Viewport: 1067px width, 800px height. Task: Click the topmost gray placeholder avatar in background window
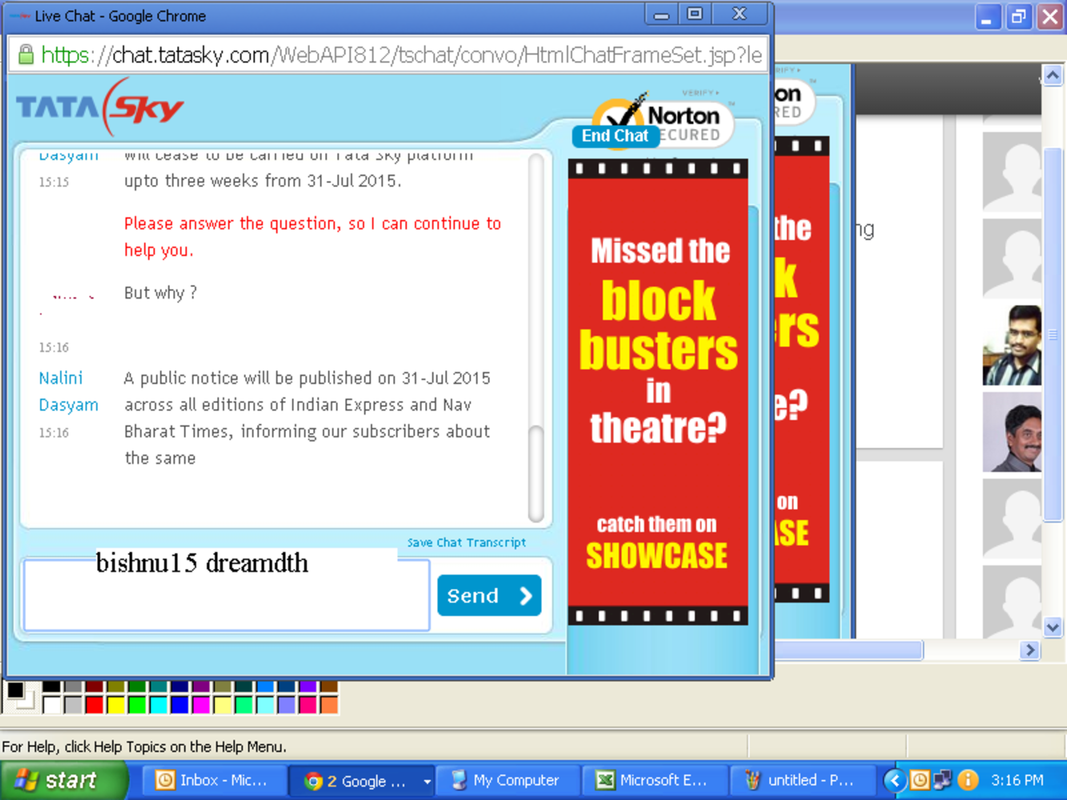coord(1012,171)
